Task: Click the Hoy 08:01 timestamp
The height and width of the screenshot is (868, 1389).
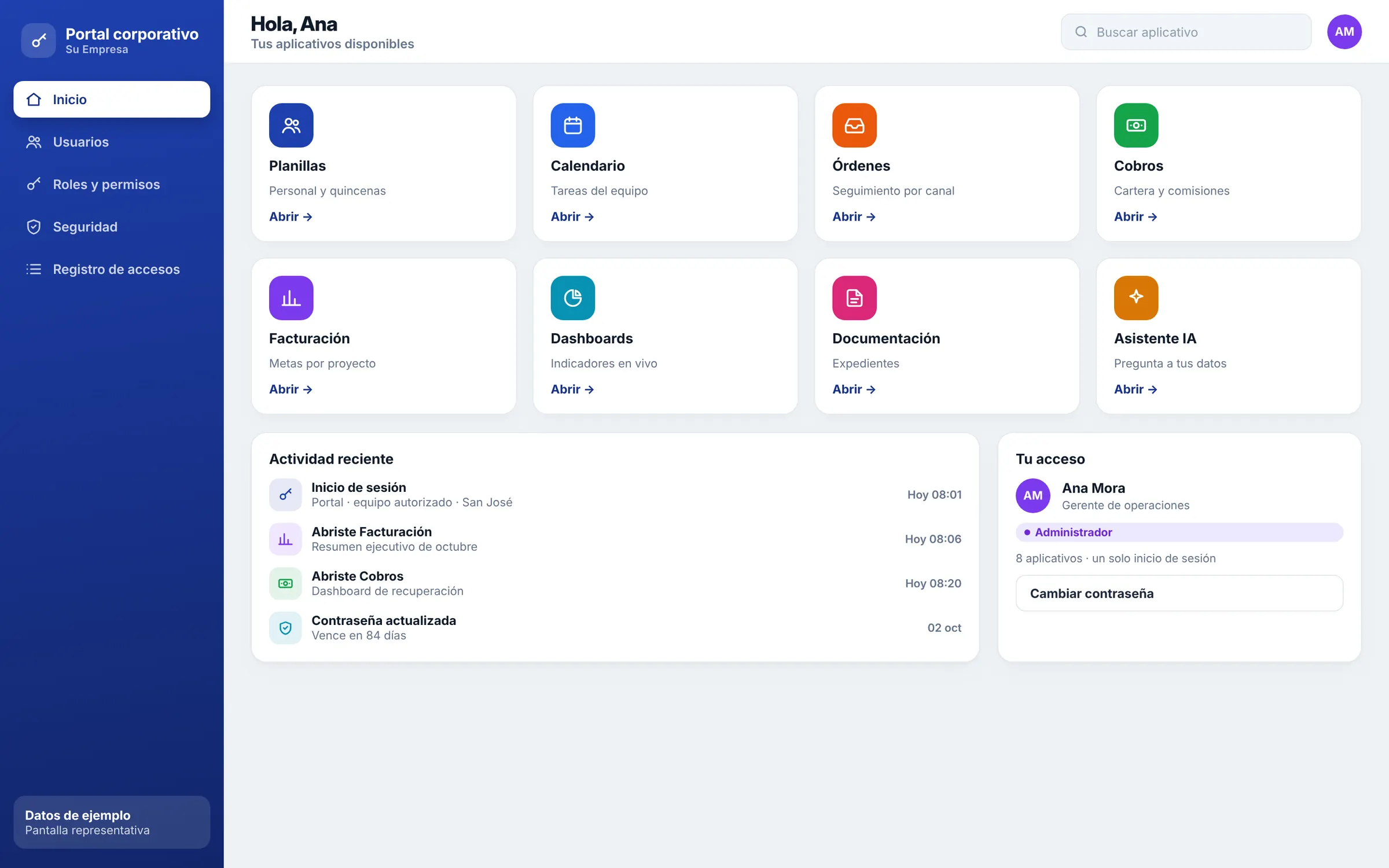Action: (934, 495)
